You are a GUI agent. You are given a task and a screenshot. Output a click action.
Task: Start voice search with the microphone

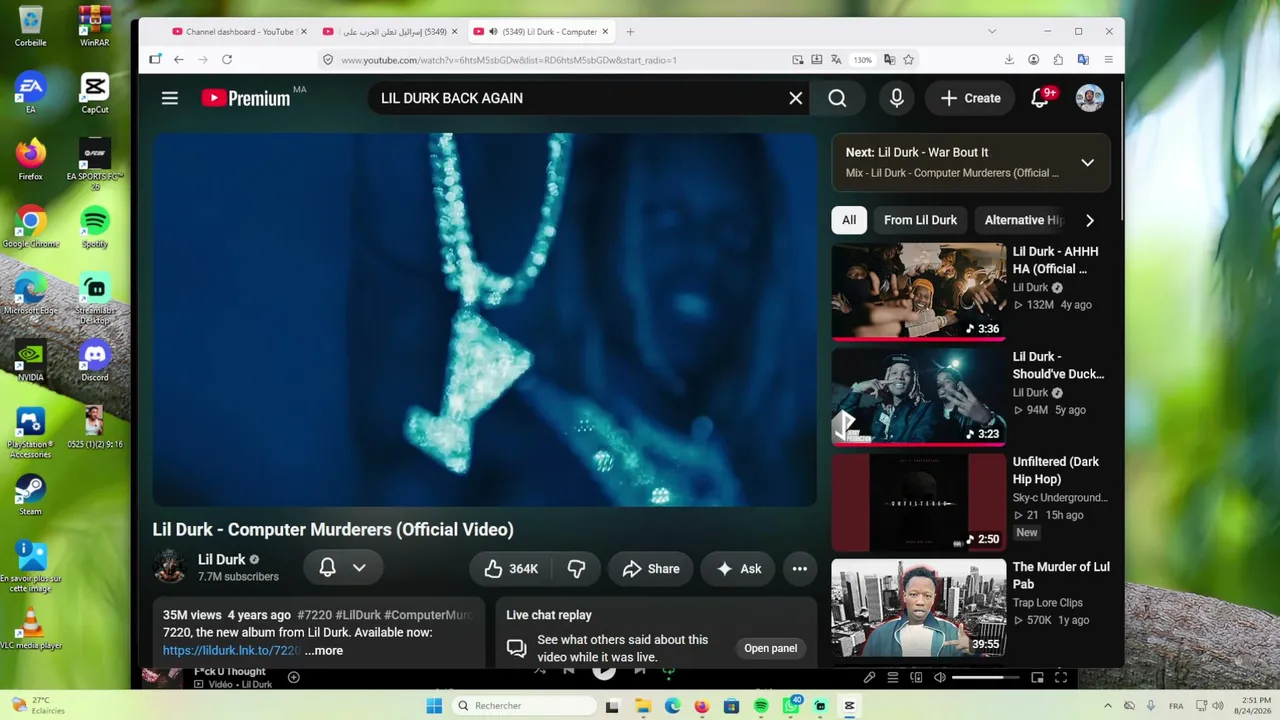(897, 98)
